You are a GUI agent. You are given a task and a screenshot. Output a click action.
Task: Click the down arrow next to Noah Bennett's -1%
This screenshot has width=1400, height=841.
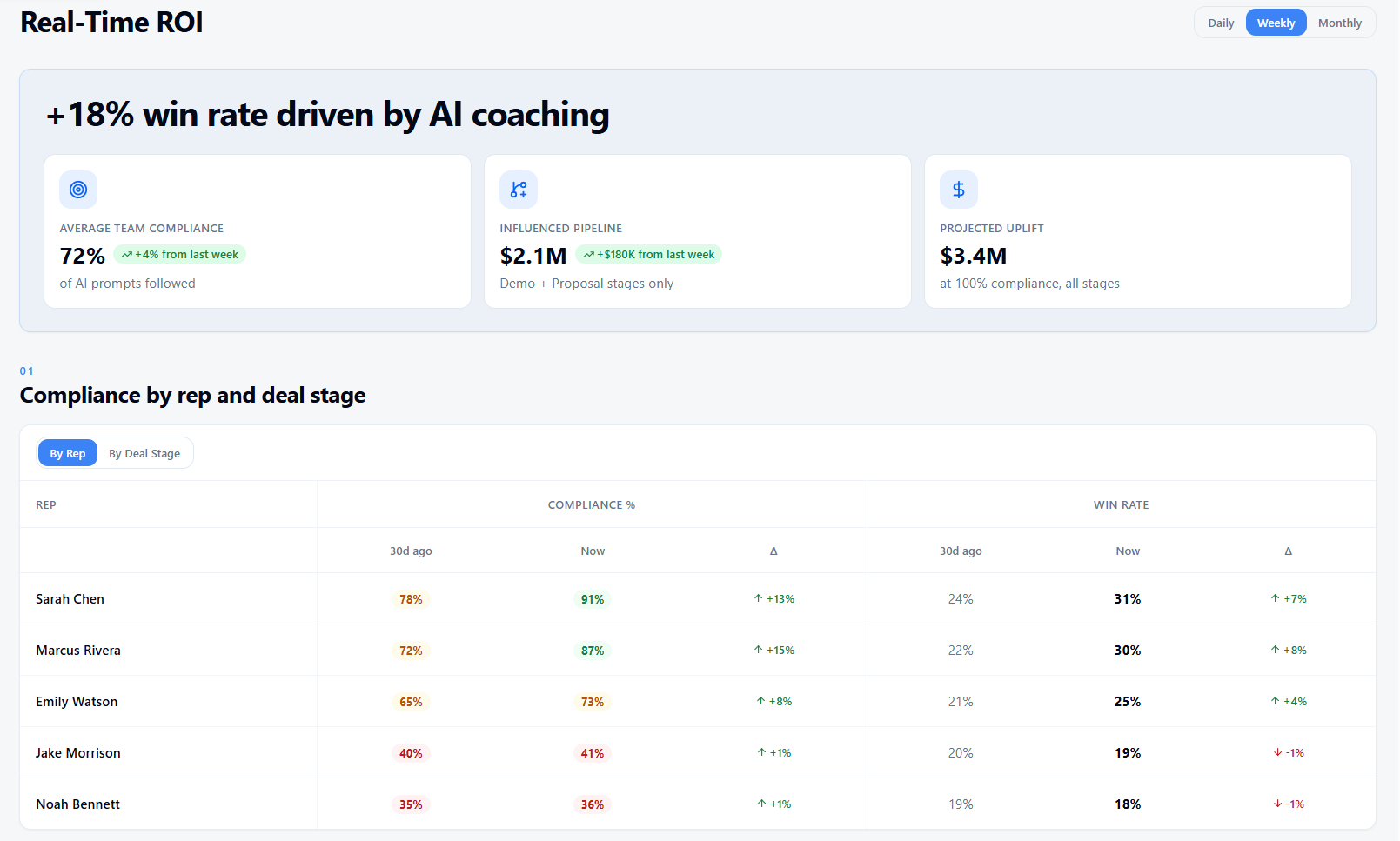coord(1276,804)
